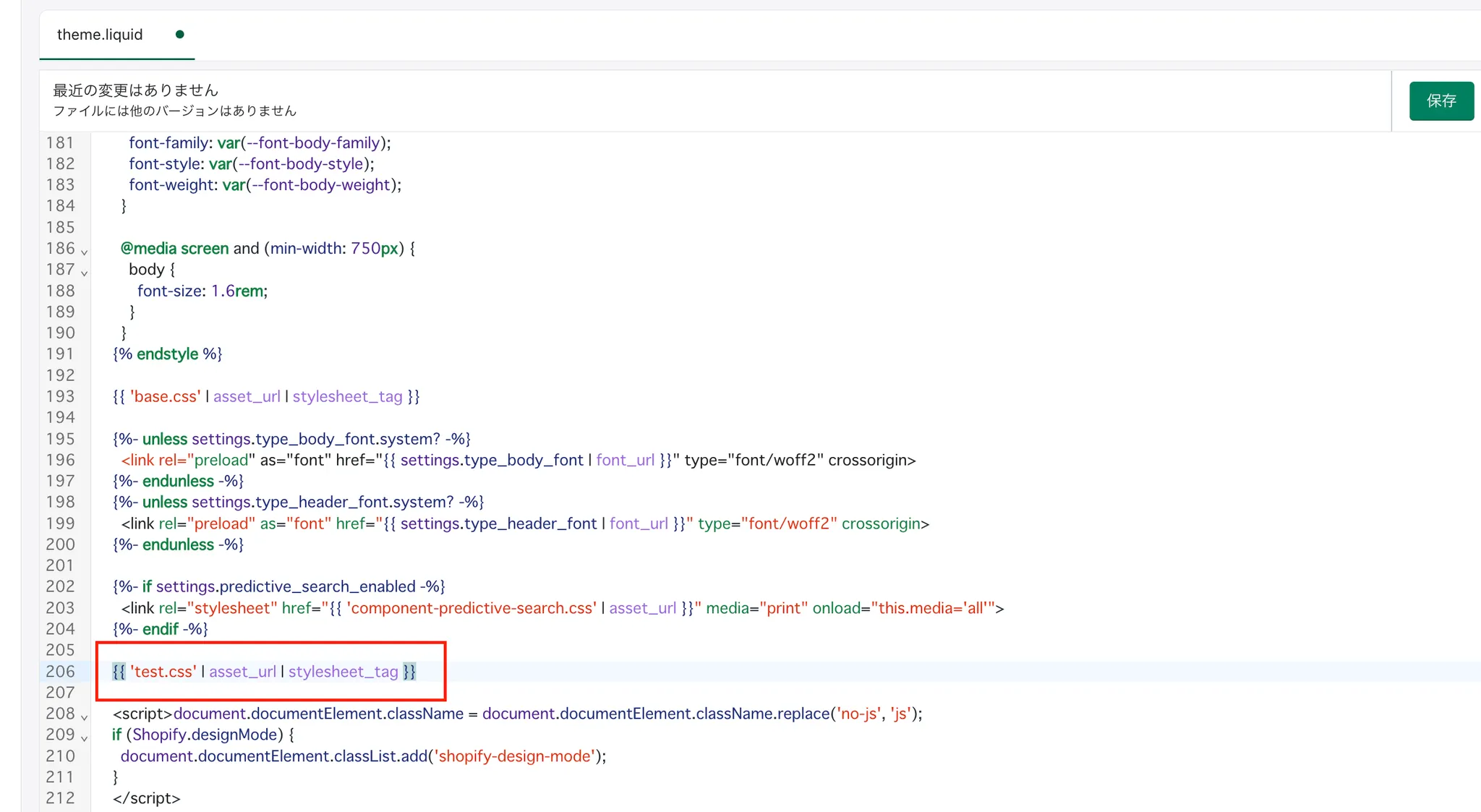The width and height of the screenshot is (1481, 812).
Task: Fold the Shopify.designMode if block at line 209
Action: click(x=84, y=738)
